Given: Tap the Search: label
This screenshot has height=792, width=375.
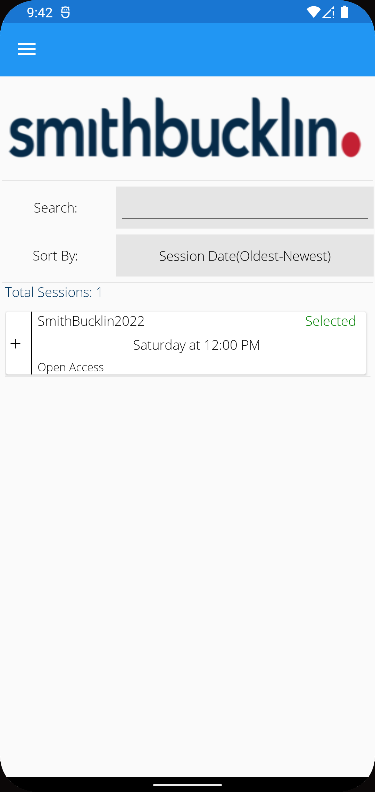Looking at the screenshot, I should point(55,208).
